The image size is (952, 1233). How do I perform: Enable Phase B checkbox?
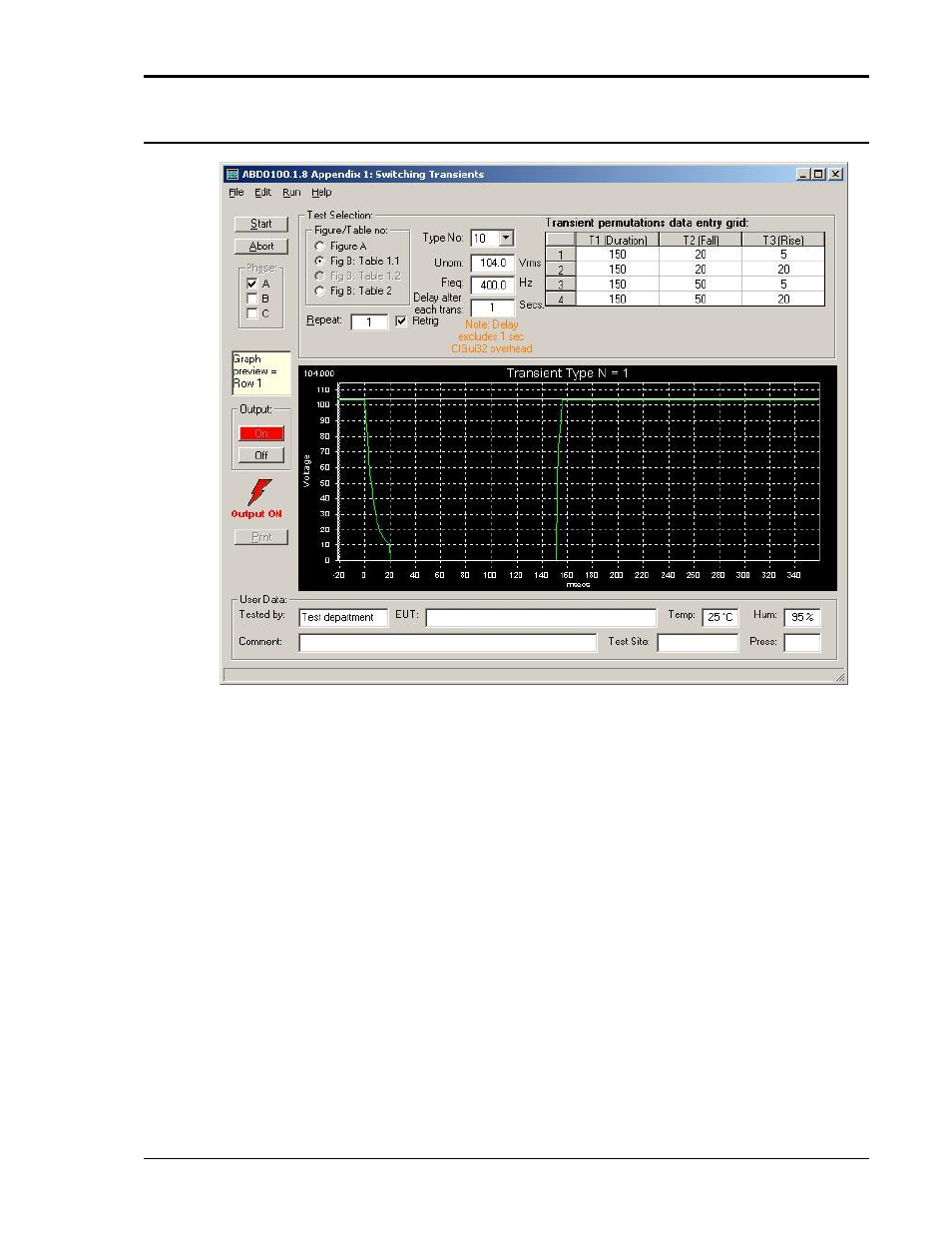point(252,299)
